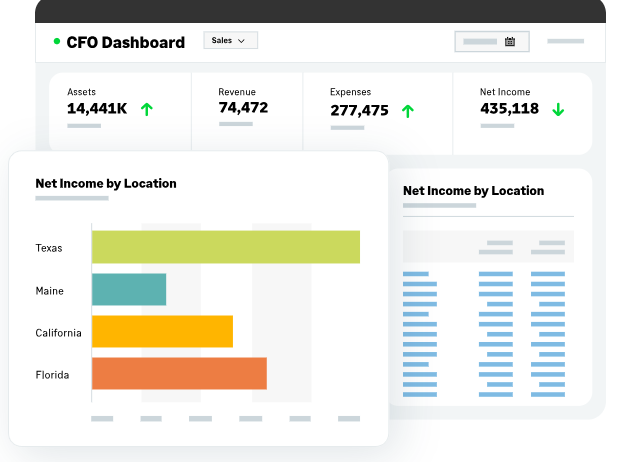
Task: Click the green up arrow next to Assets
Action: coord(147,109)
